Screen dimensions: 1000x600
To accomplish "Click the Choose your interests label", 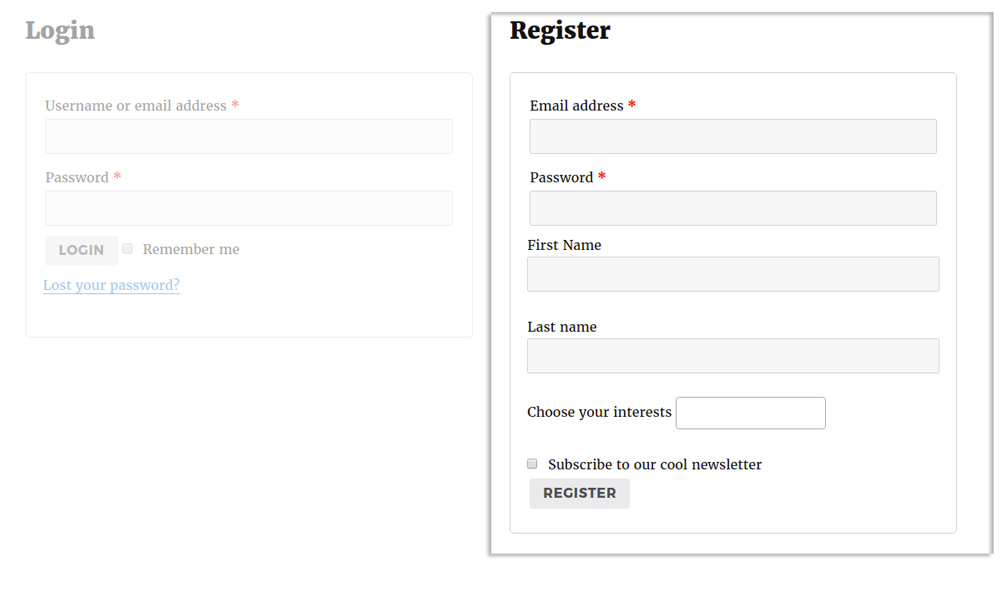I will pos(599,412).
